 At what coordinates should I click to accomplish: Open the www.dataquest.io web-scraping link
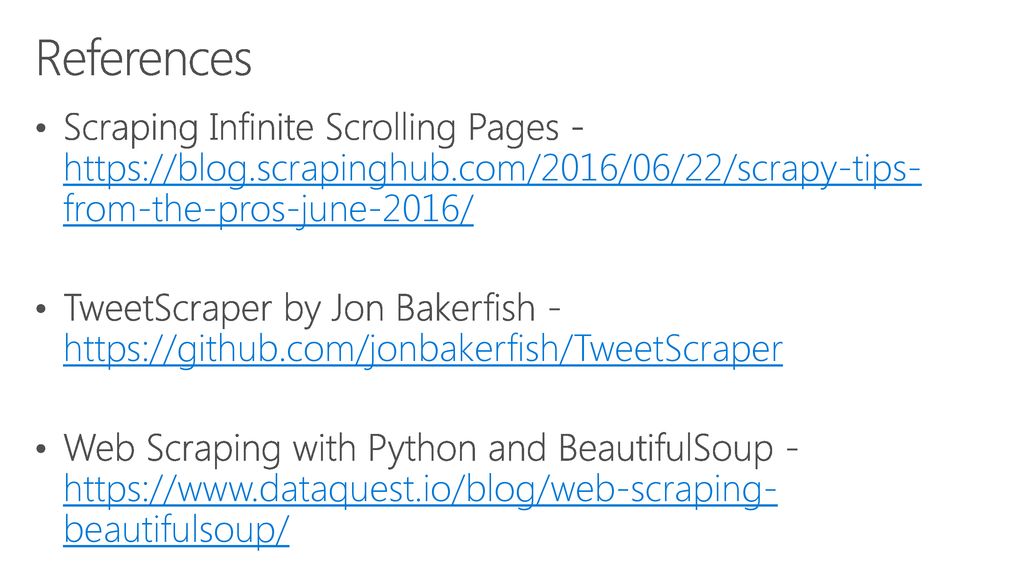(420, 489)
